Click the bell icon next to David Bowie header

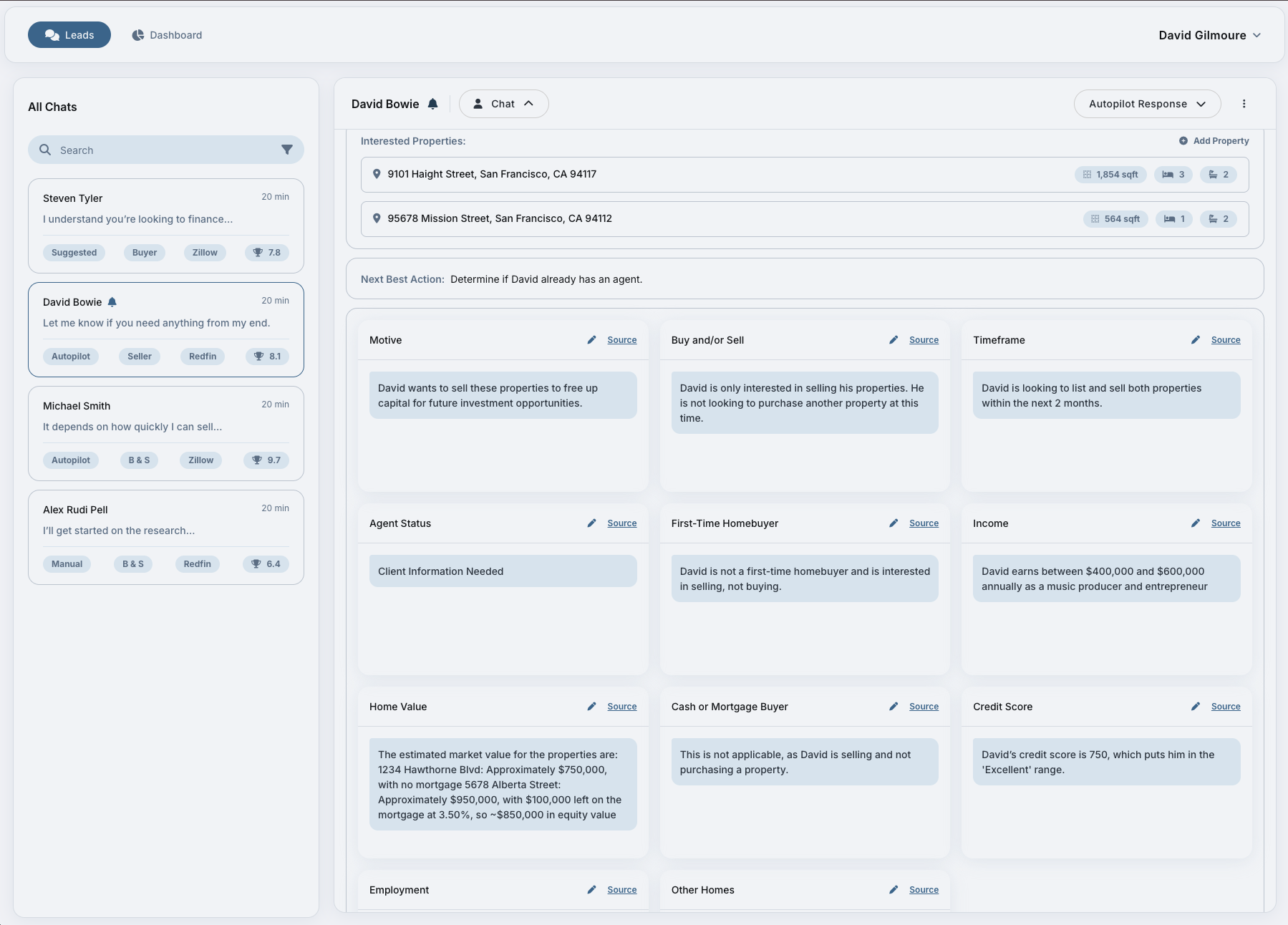(432, 104)
